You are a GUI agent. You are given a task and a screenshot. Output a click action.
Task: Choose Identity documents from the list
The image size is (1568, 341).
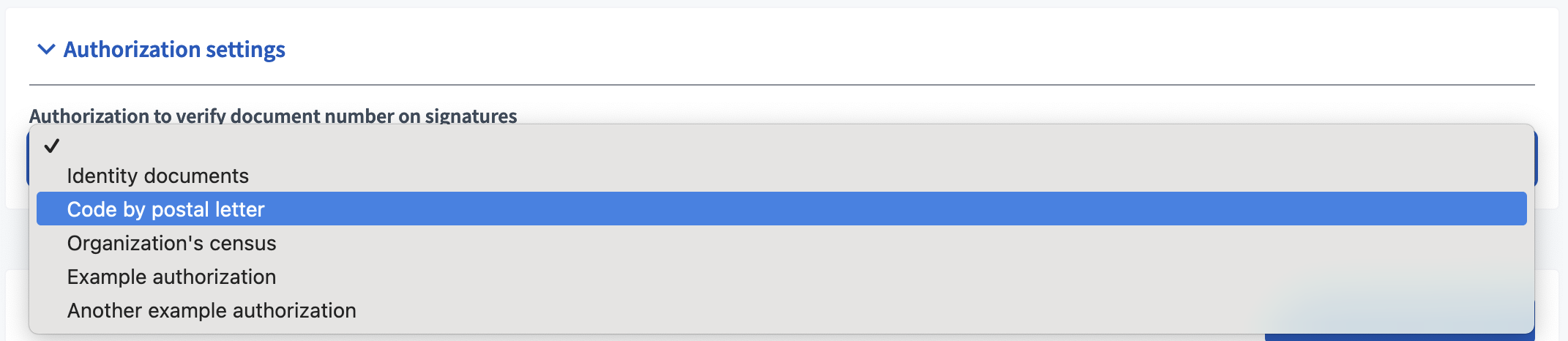coord(158,176)
